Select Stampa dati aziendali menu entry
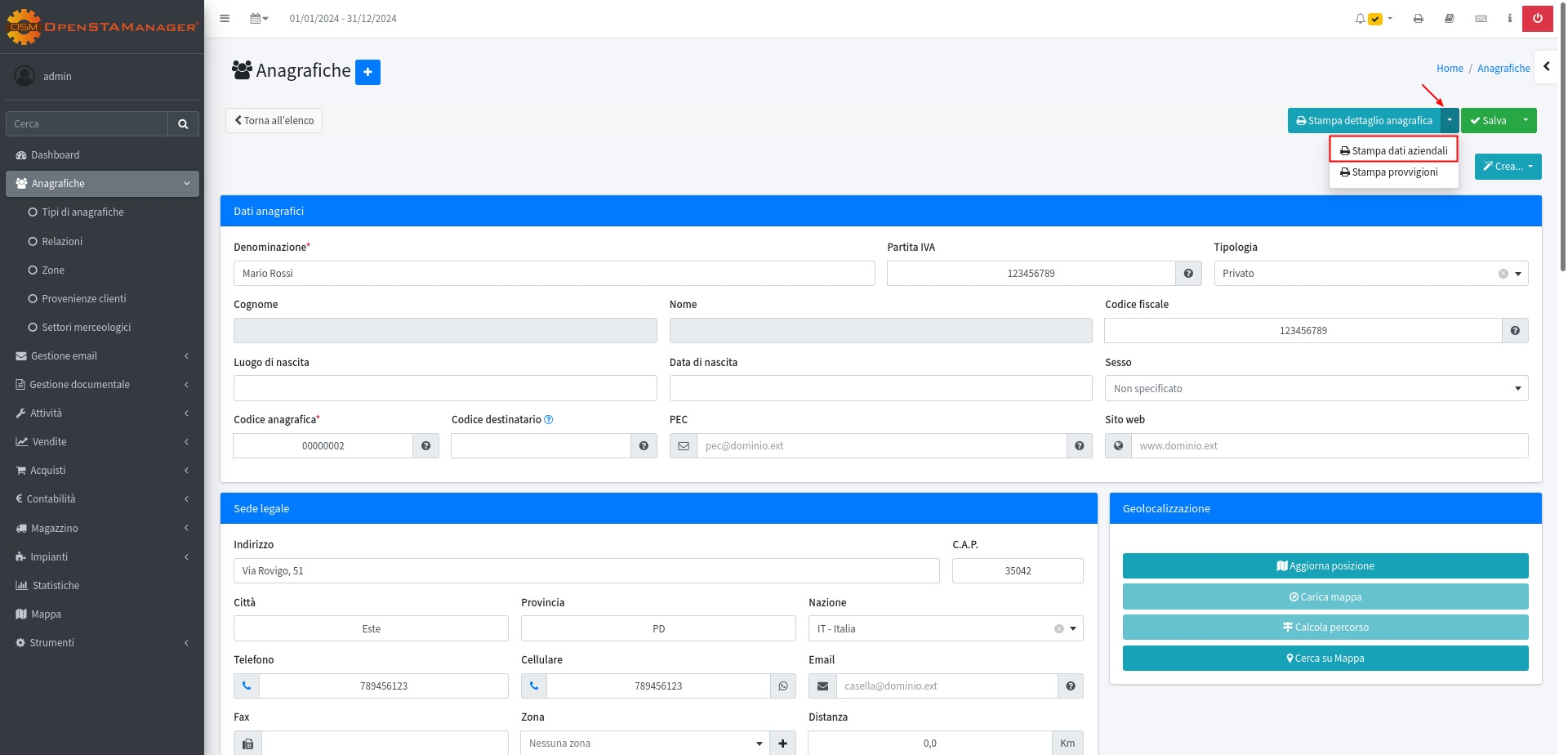The width and height of the screenshot is (1568, 755). click(1393, 151)
